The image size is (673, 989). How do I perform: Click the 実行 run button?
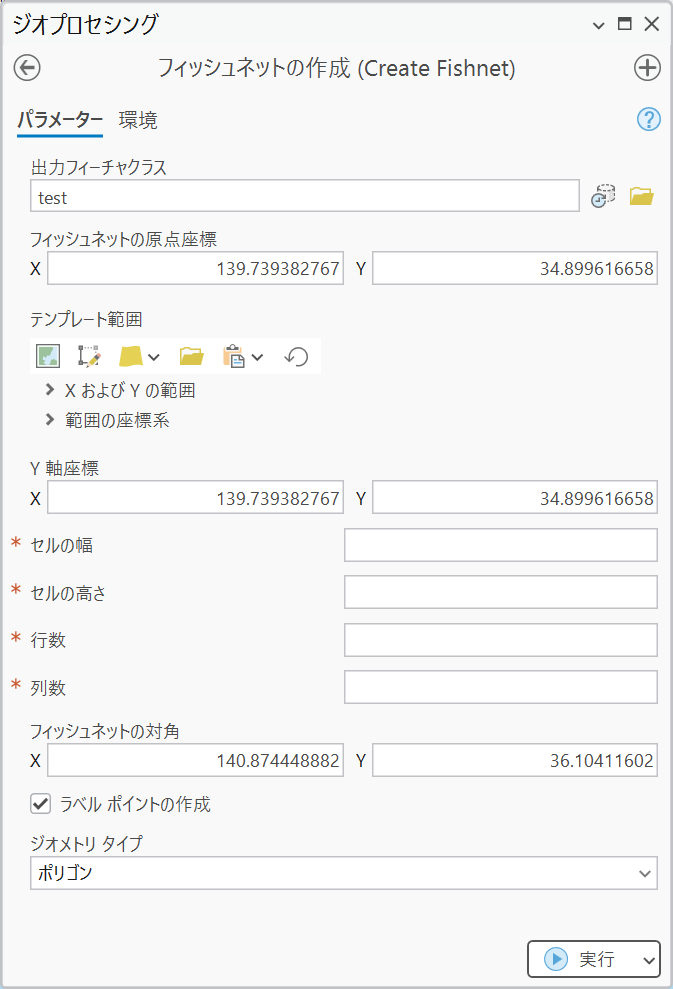(582, 959)
